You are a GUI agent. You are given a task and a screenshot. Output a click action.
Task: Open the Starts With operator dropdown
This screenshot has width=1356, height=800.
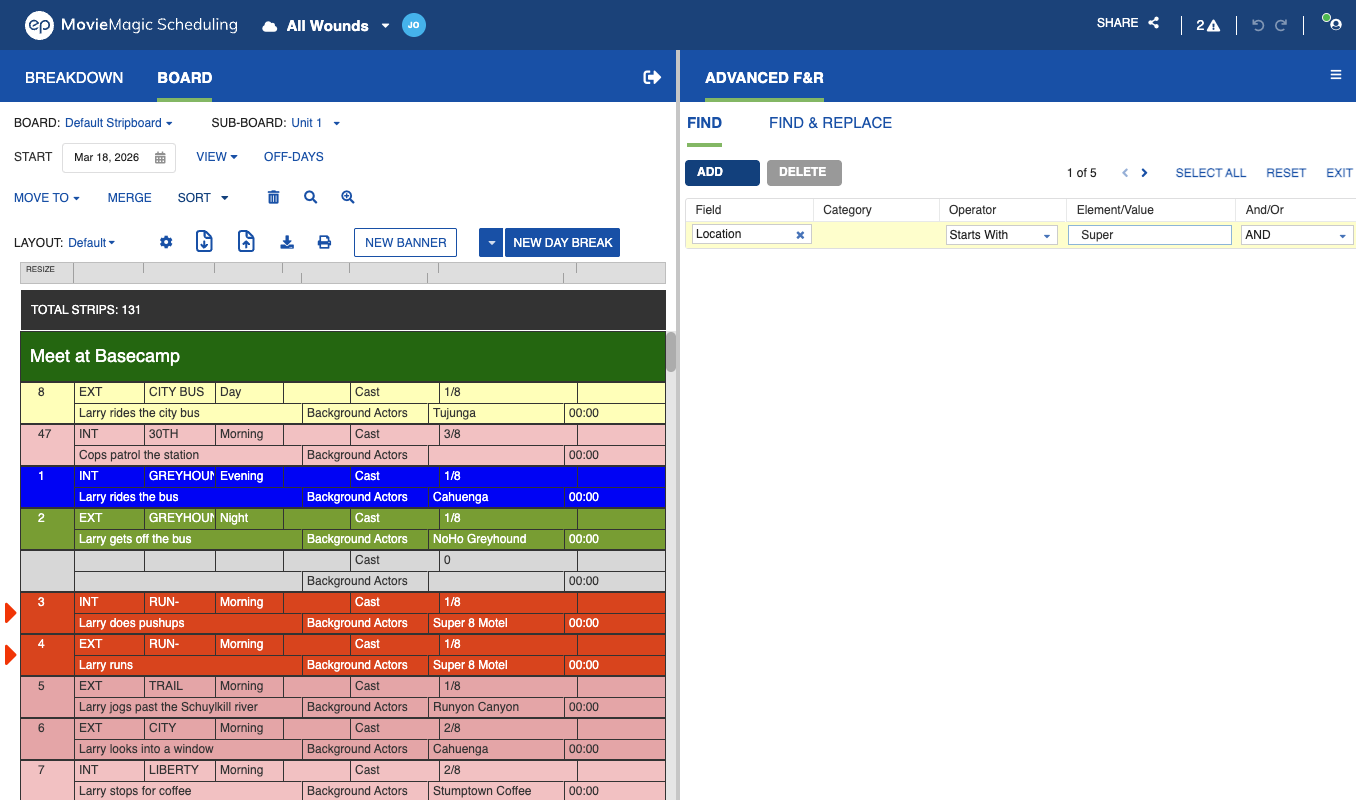[1001, 235]
